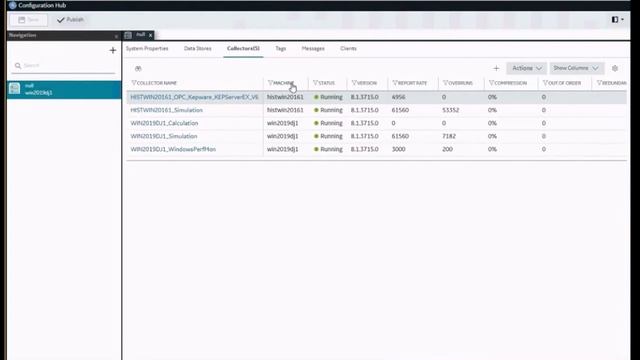The width and height of the screenshot is (640, 360).
Task: Switch to the Collectors(5) tab
Action: pyautogui.click(x=243, y=49)
